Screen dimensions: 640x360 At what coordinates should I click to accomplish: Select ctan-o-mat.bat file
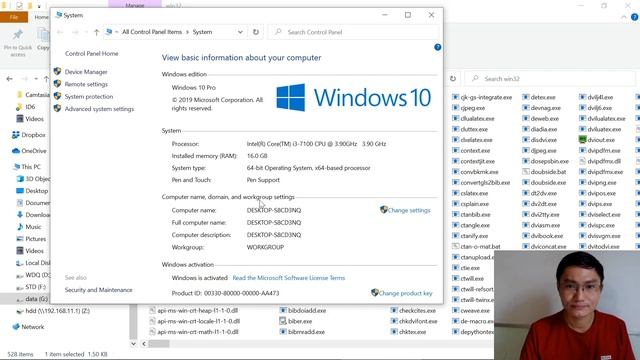pyautogui.click(x=476, y=247)
